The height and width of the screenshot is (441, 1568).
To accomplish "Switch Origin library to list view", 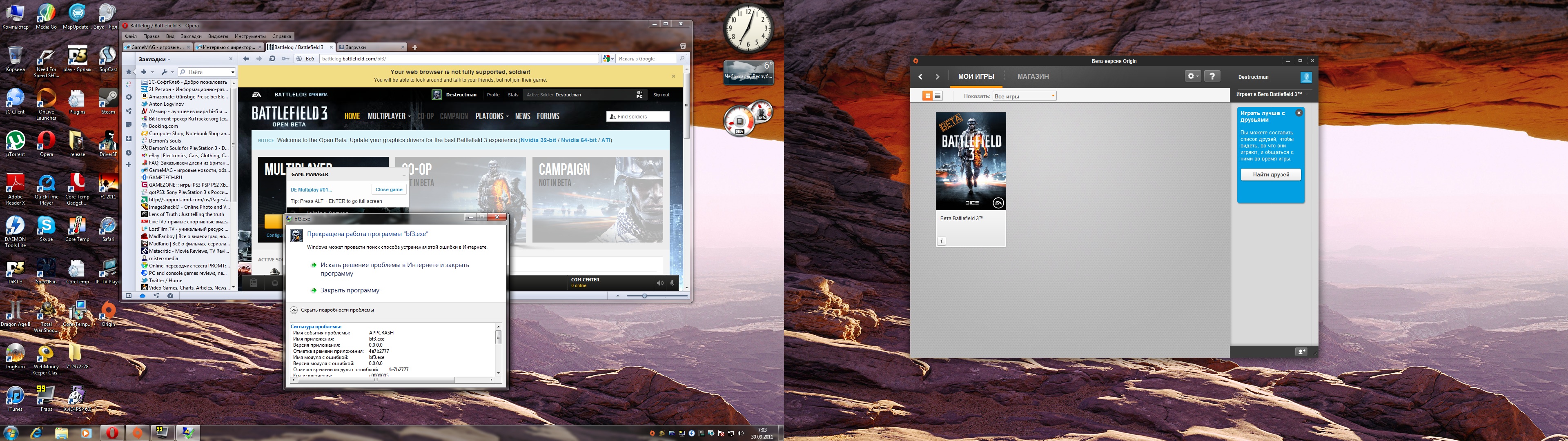I will pos(938,96).
